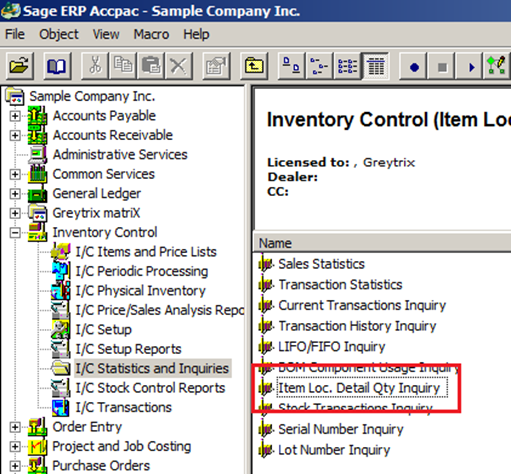Select I/C Physical Inventory folder
Screen dimensions: 511x474
point(140,291)
